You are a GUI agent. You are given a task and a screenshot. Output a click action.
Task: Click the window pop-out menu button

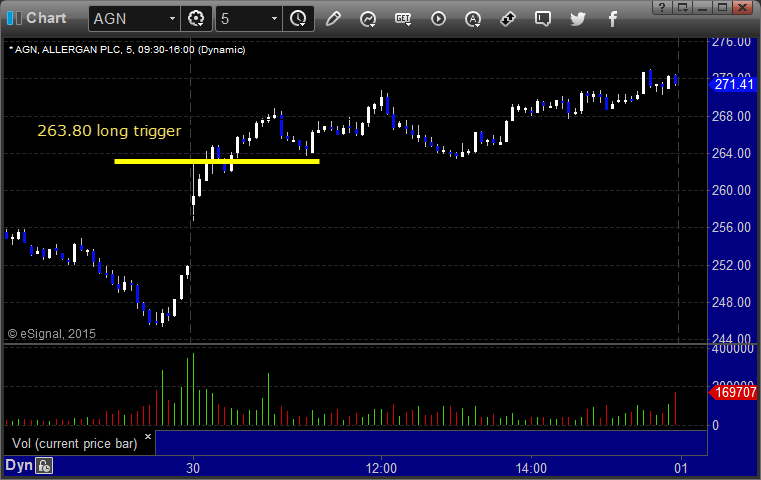[x=683, y=7]
